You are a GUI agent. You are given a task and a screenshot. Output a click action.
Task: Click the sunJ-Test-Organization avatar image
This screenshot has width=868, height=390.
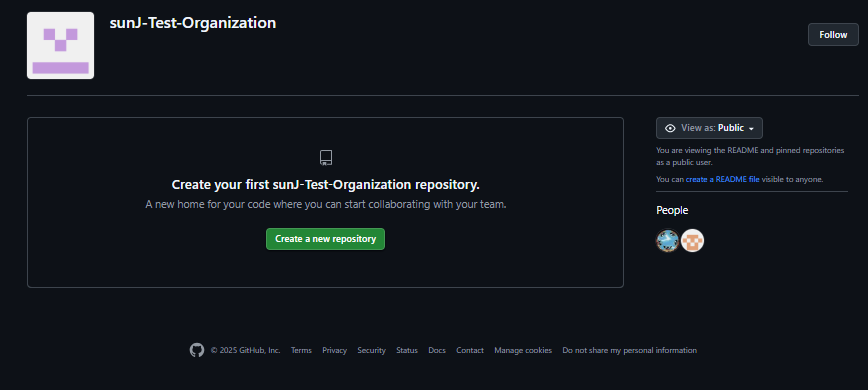click(60, 45)
